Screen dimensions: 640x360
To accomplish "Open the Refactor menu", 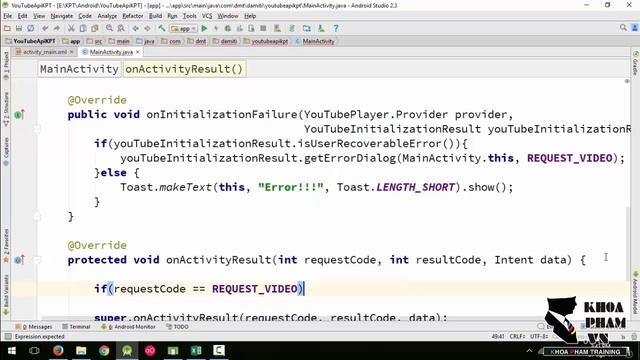I will click(x=133, y=16).
